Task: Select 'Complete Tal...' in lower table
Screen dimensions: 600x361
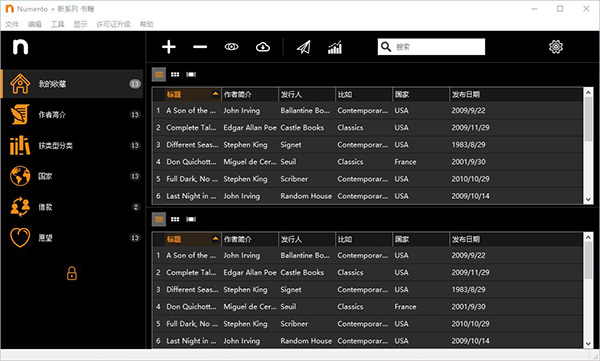Action: click(191, 272)
